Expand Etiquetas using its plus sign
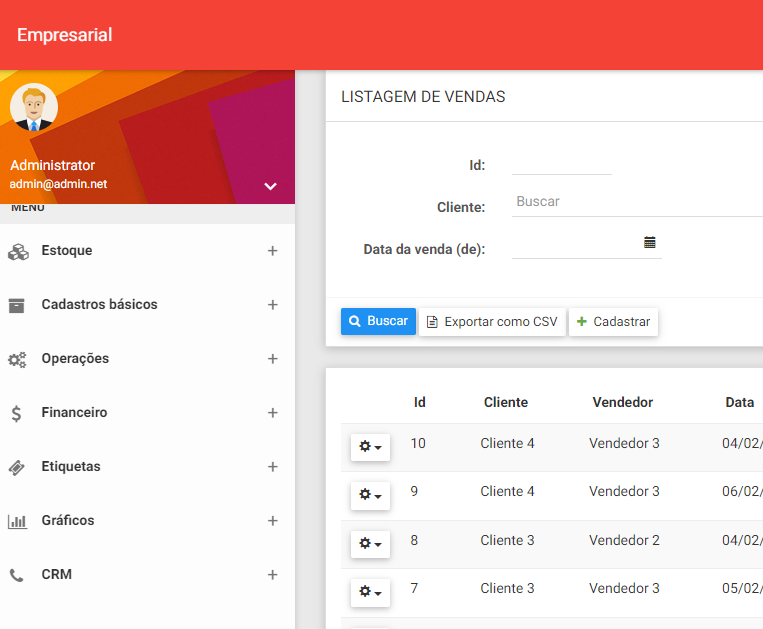 272,467
